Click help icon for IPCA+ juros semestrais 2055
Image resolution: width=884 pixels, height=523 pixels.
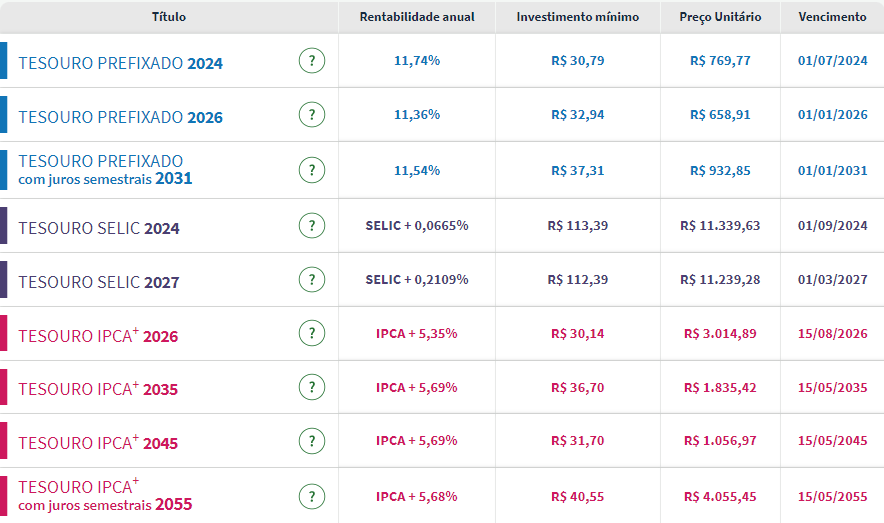[312, 496]
